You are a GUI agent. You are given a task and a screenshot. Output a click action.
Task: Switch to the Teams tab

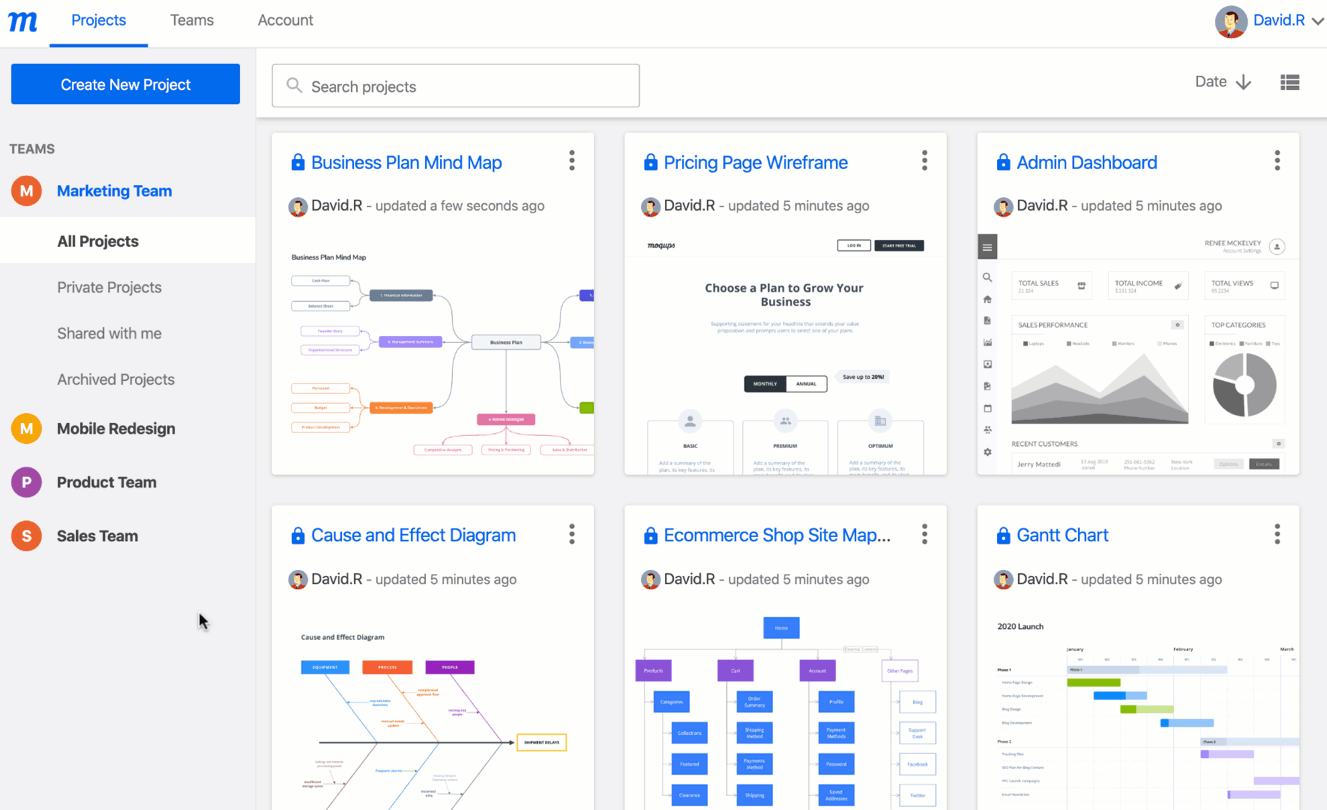point(191,20)
